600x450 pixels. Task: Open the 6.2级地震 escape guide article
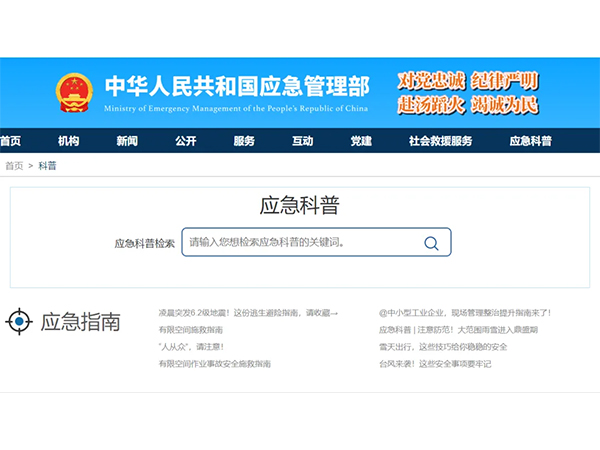(248, 313)
